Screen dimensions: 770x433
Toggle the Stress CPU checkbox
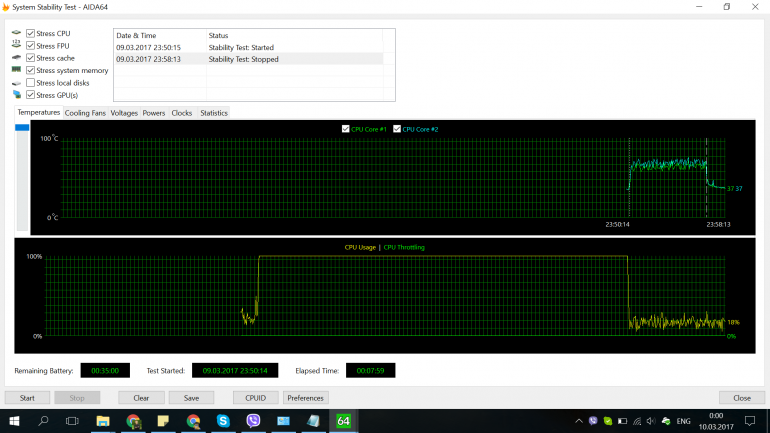pyautogui.click(x=30, y=33)
